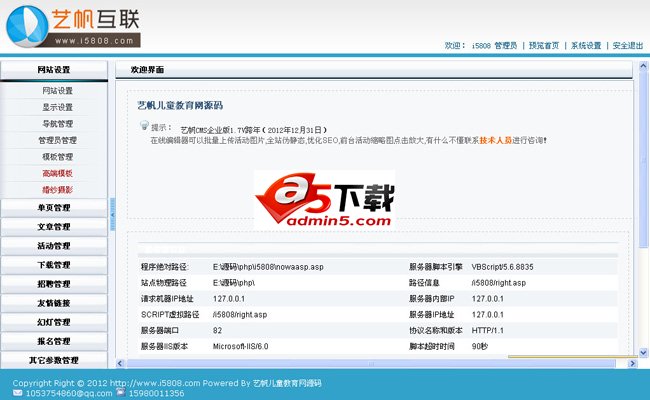Click the HTTP/1.1 protocol value
Image resolution: width=650 pixels, height=400 pixels.
click(x=488, y=331)
